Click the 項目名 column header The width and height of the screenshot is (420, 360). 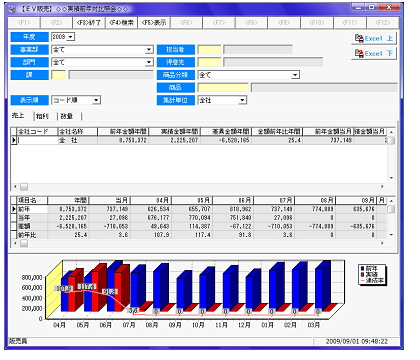[32, 200]
